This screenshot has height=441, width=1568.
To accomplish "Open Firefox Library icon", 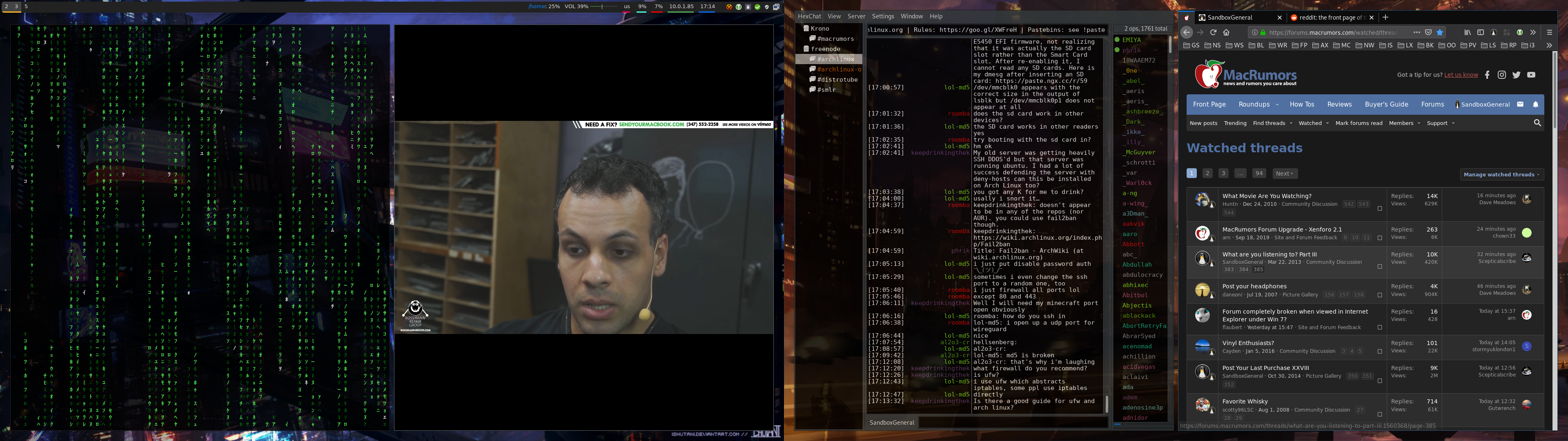I will tap(1468, 32).
